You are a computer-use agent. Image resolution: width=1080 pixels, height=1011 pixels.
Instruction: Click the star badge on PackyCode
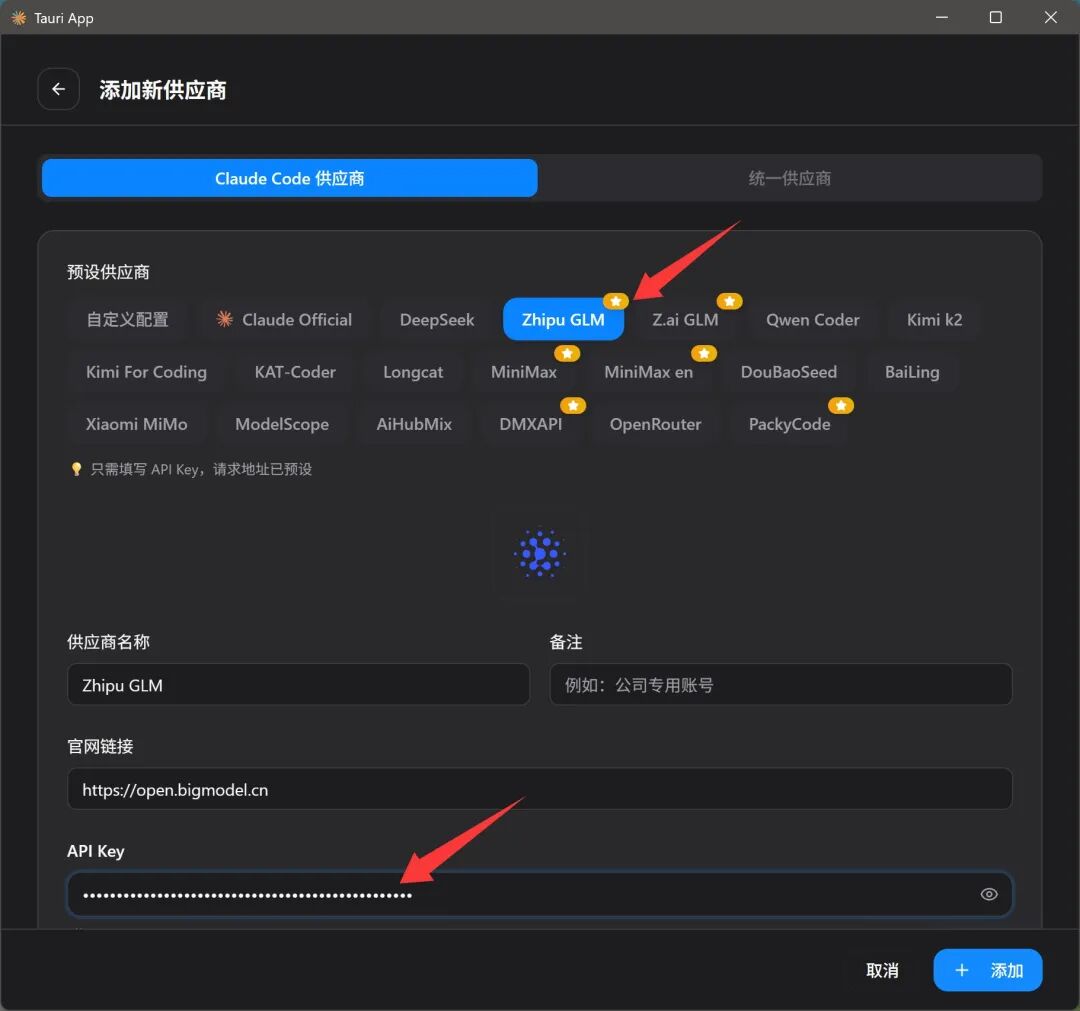[x=841, y=405]
